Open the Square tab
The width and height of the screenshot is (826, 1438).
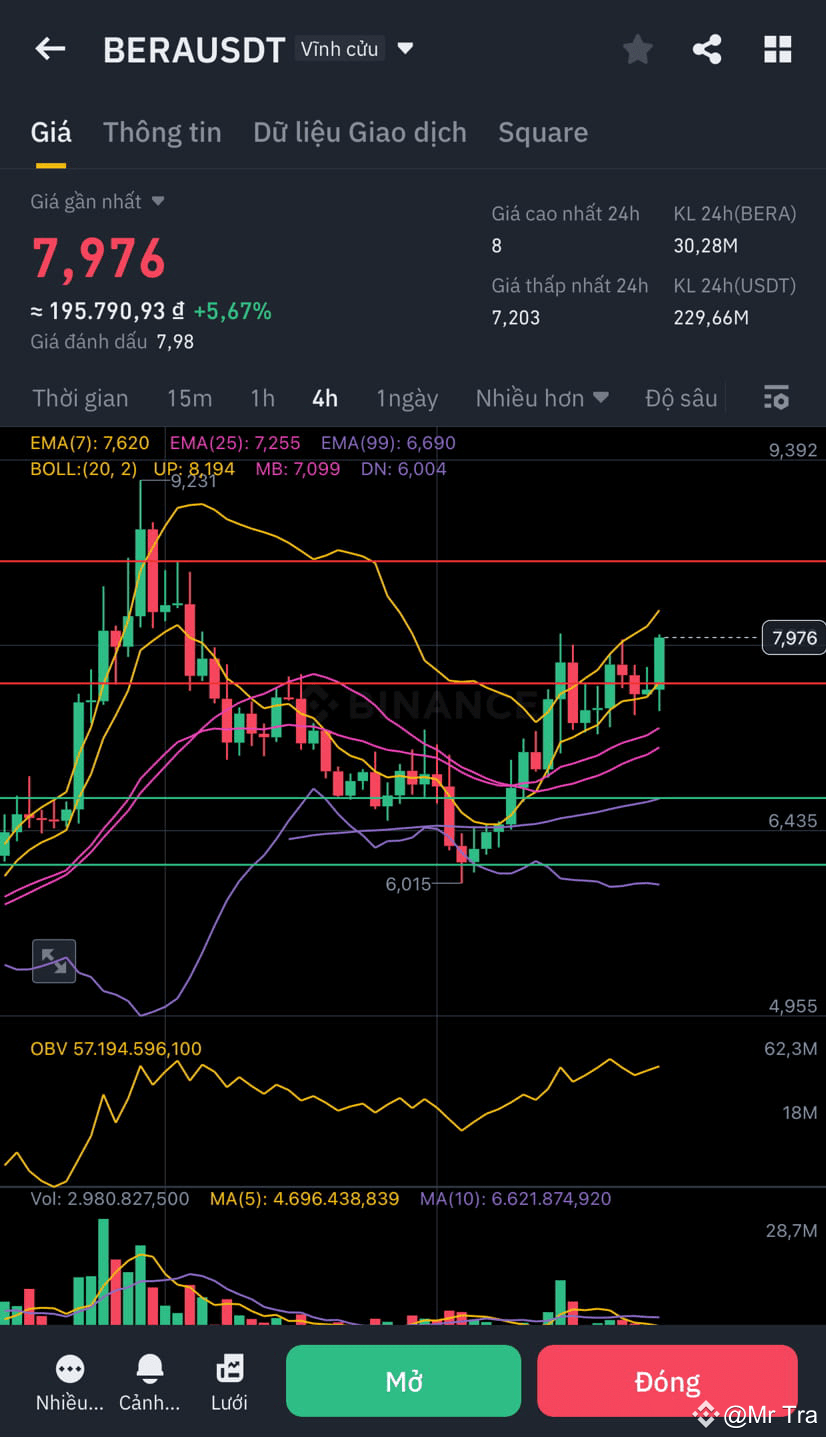[543, 131]
